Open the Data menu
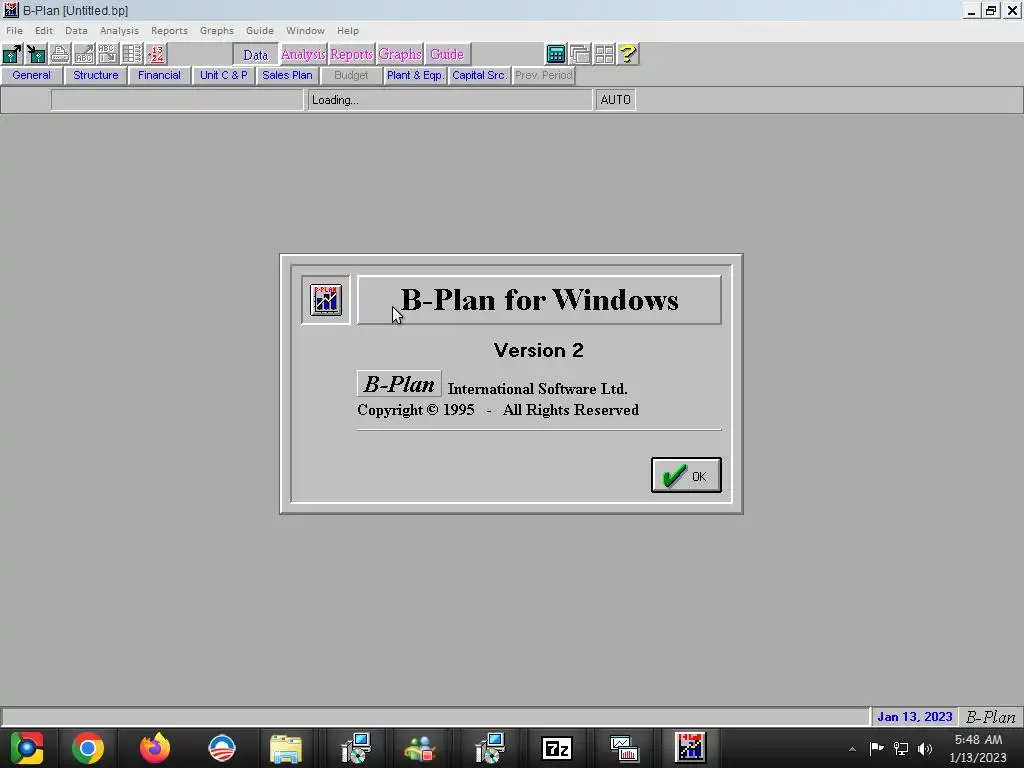1024x768 pixels. point(76,31)
